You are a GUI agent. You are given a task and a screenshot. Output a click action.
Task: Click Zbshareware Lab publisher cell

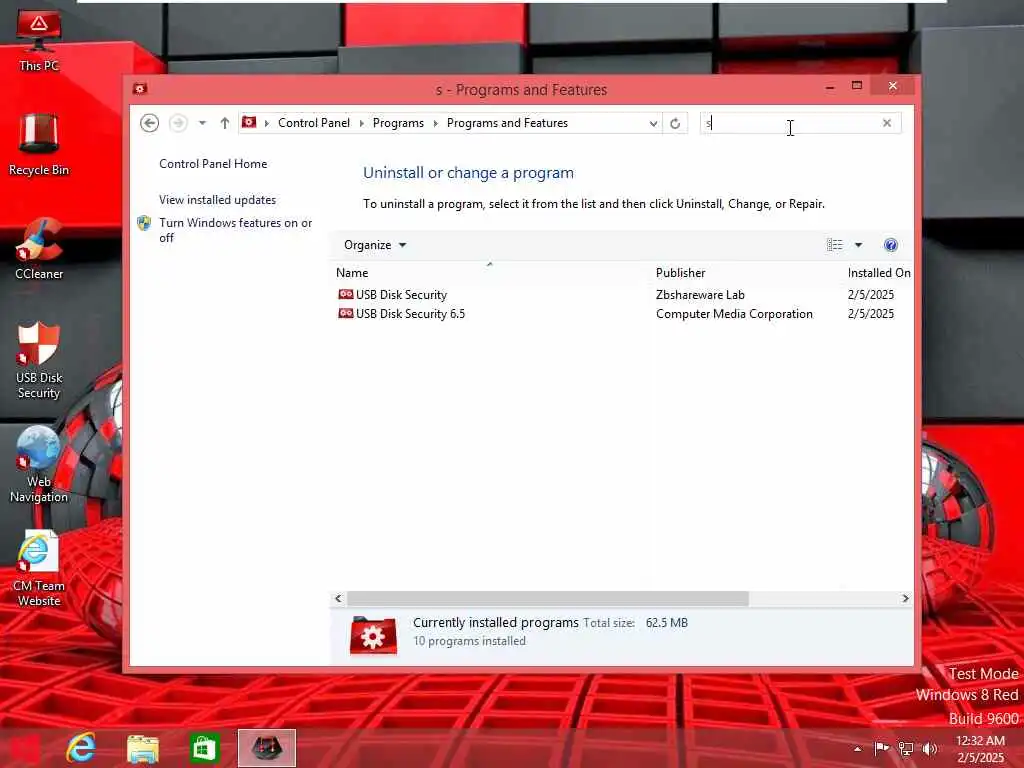pos(700,295)
